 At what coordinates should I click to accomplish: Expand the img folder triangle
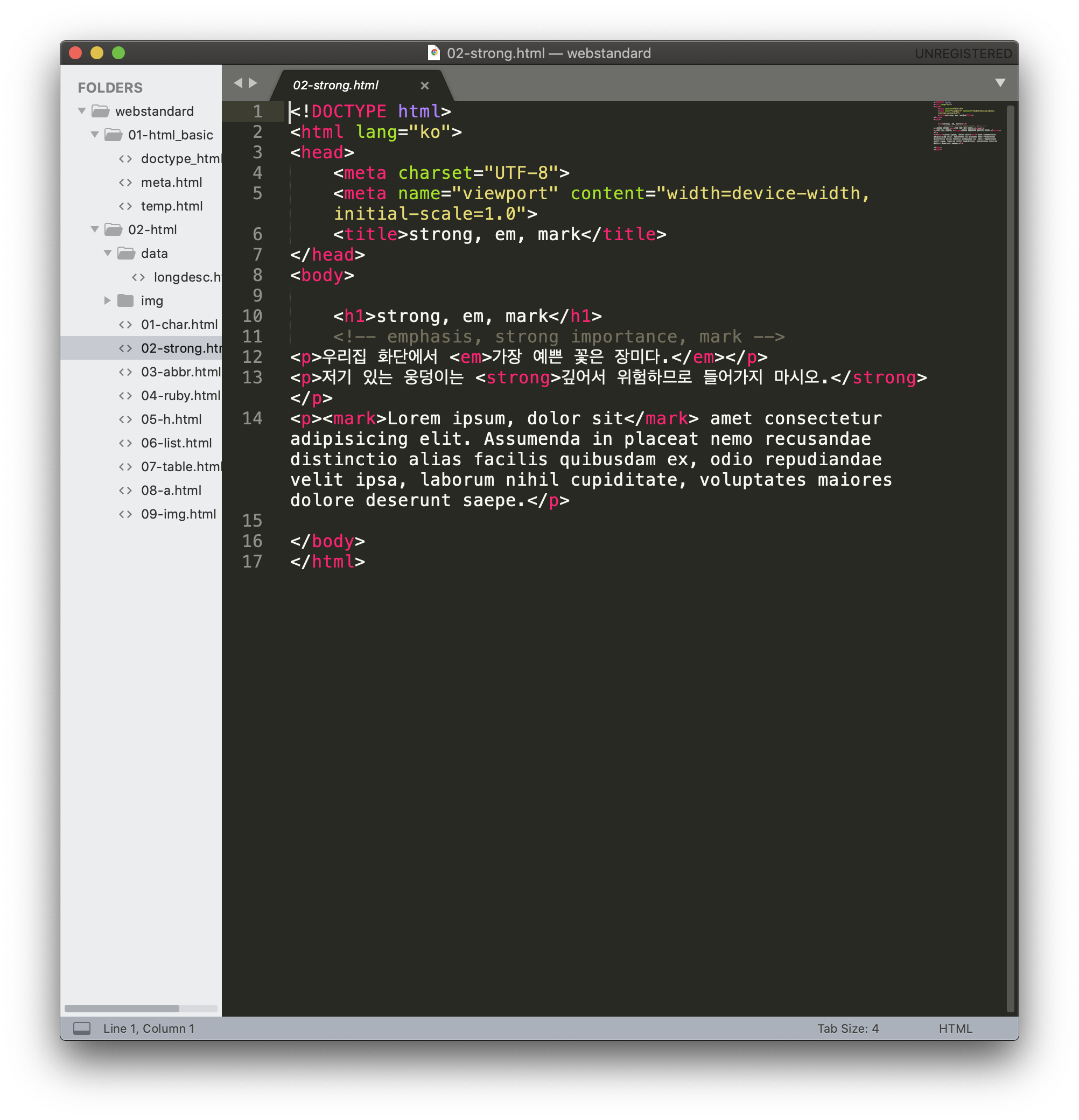click(107, 300)
